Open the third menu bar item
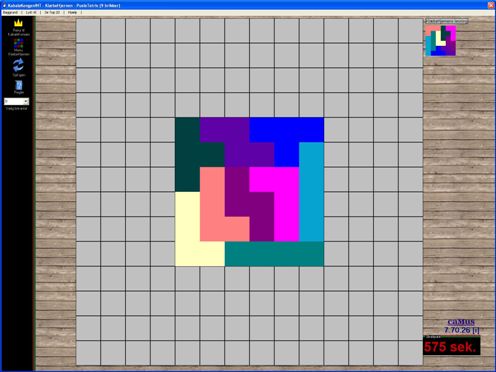This screenshot has height=372, width=496. [52, 12]
